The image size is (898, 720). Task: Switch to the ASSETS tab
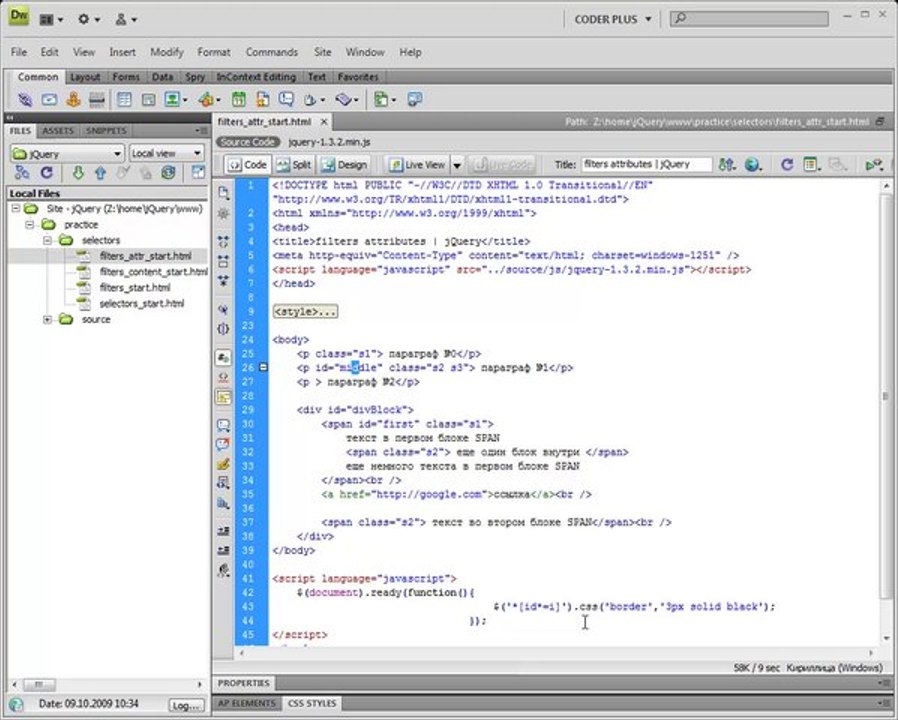(x=58, y=131)
